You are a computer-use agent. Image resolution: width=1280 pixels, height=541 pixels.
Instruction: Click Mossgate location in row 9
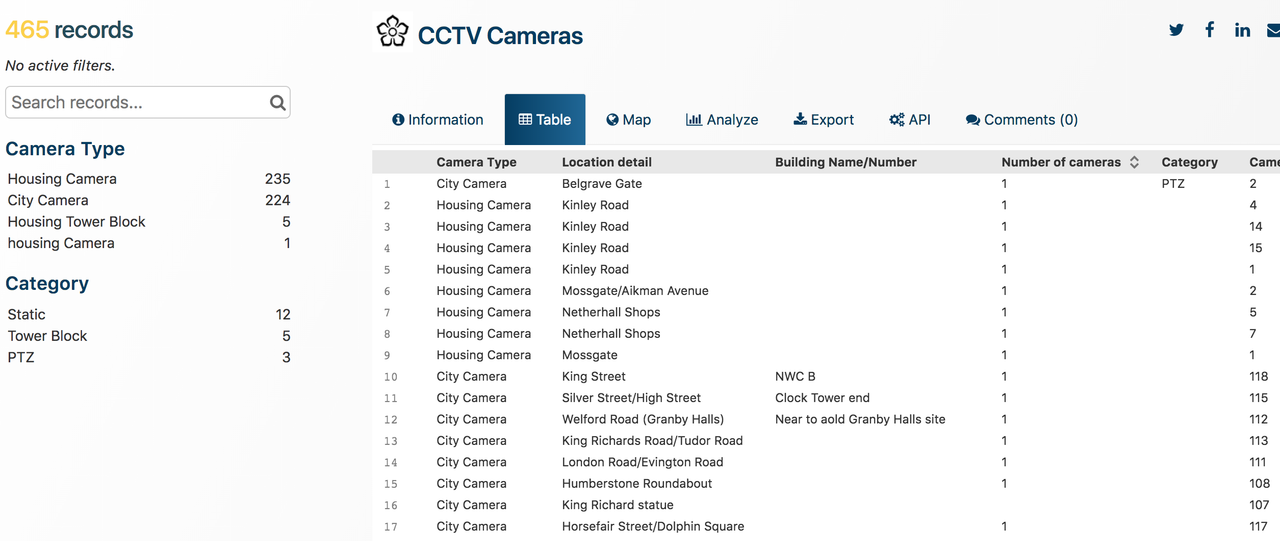[x=590, y=355]
